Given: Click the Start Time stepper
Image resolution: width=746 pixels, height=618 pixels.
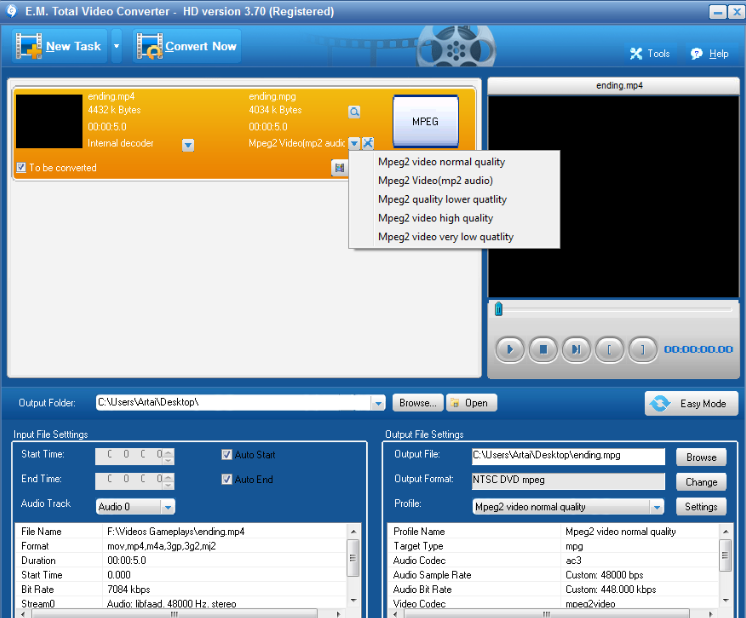Looking at the screenshot, I should click(x=168, y=456).
